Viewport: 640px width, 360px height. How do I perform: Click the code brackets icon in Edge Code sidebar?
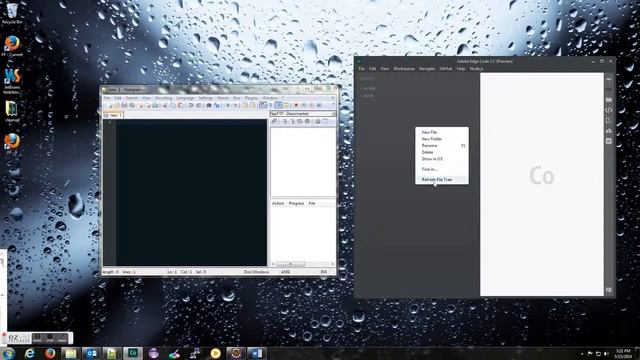click(609, 110)
